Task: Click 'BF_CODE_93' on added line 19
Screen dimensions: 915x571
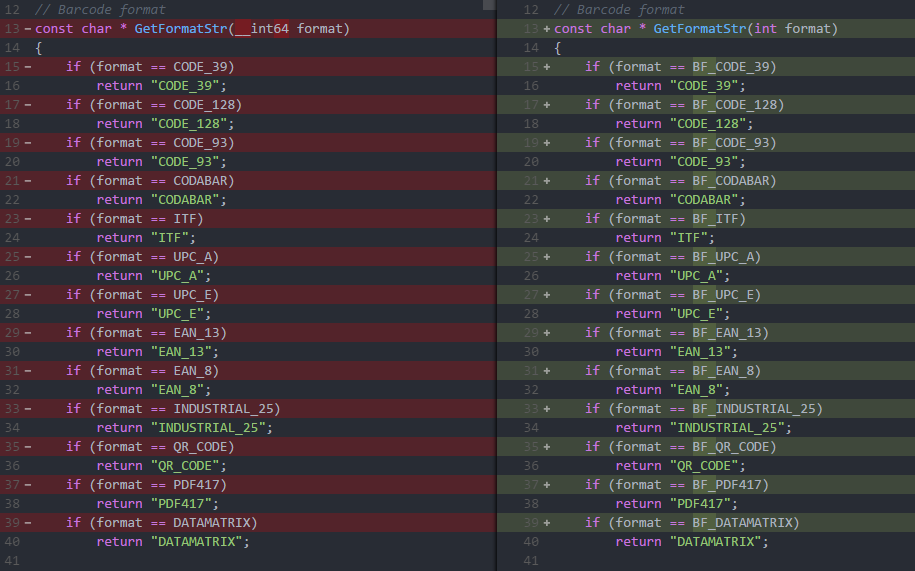Action: [x=731, y=142]
